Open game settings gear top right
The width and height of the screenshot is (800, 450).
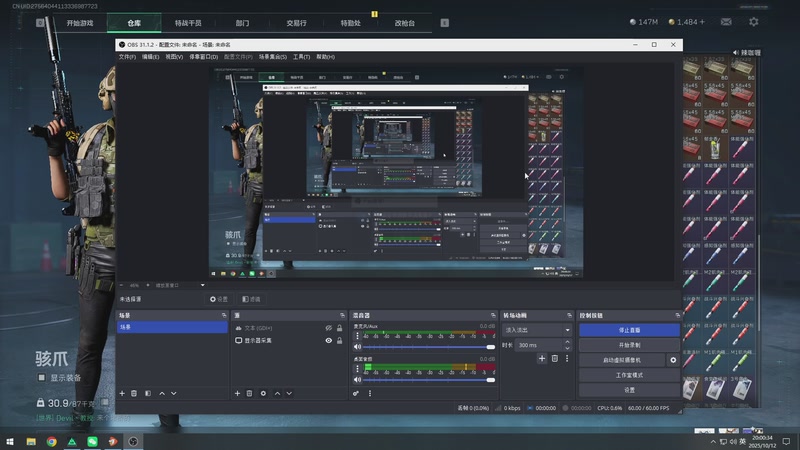[754, 21]
